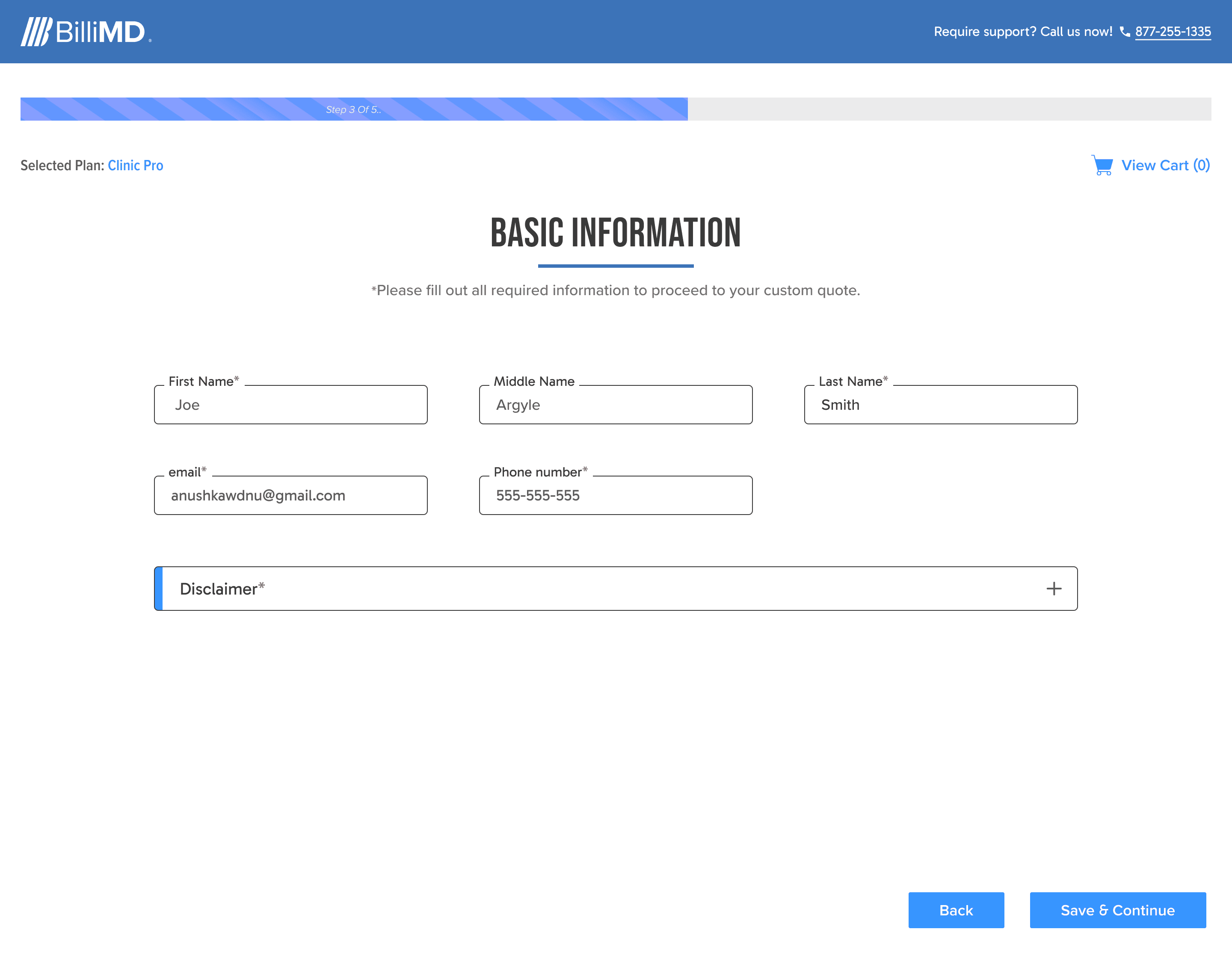Click the shopping cart icon
The image size is (1232, 953).
coord(1102,165)
